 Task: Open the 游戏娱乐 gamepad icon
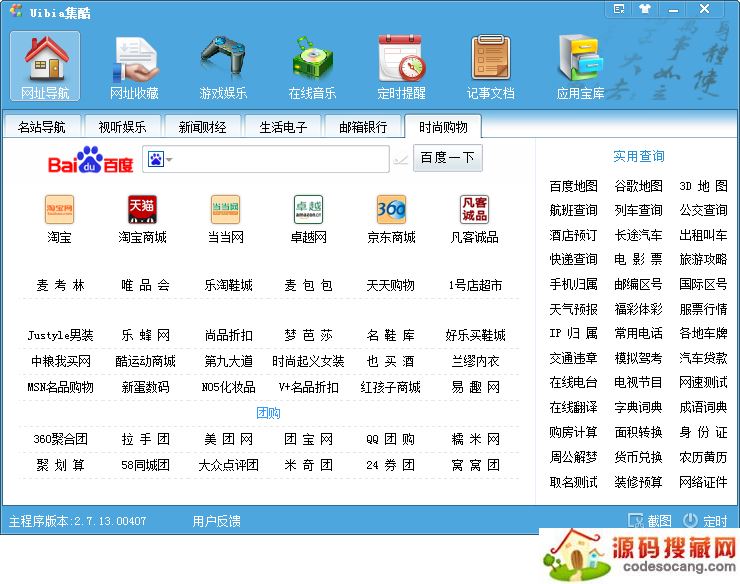[x=223, y=66]
